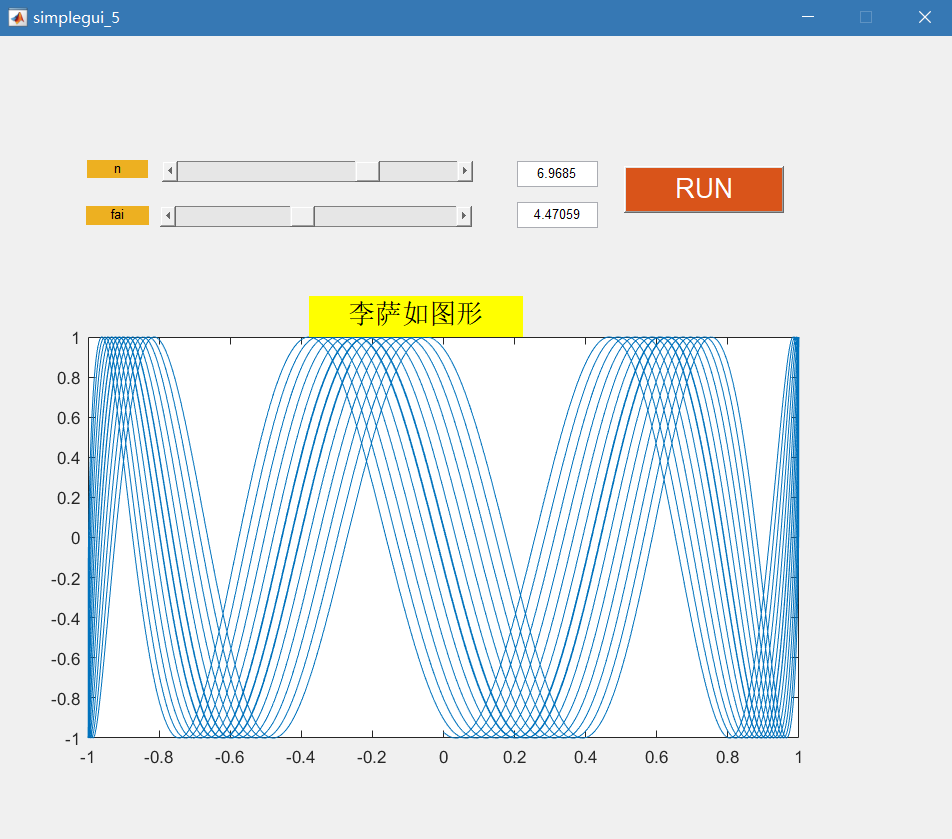Viewport: 952px width, 839px height.
Task: Click the left arrow of the n slider
Action: (x=170, y=171)
